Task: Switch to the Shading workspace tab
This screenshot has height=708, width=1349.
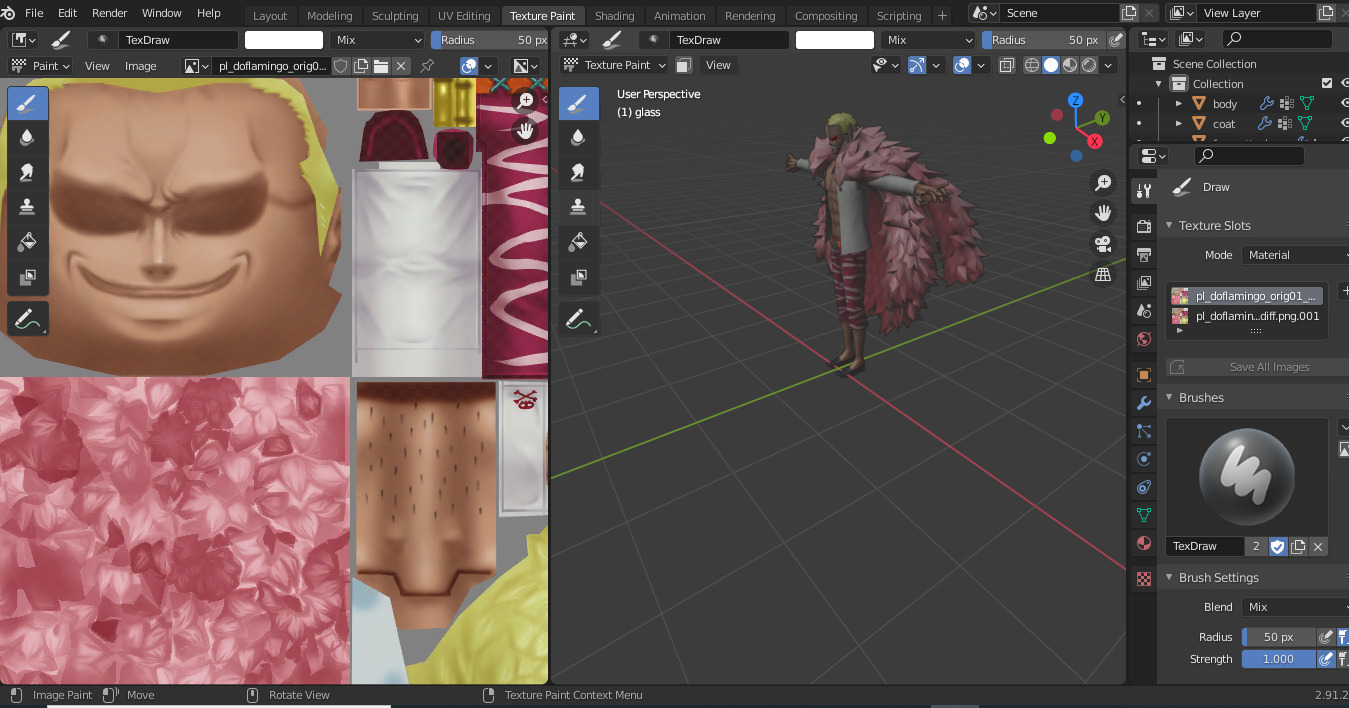Action: 614,15
